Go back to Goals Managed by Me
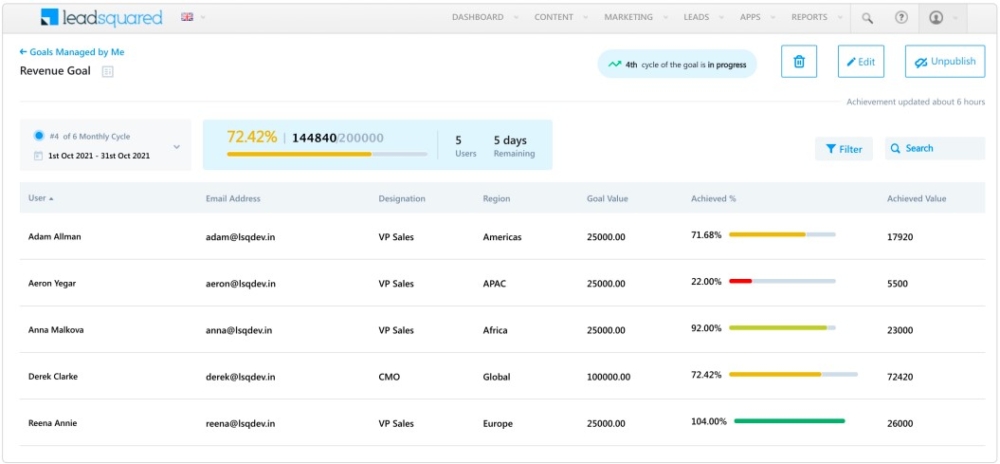 tap(72, 52)
